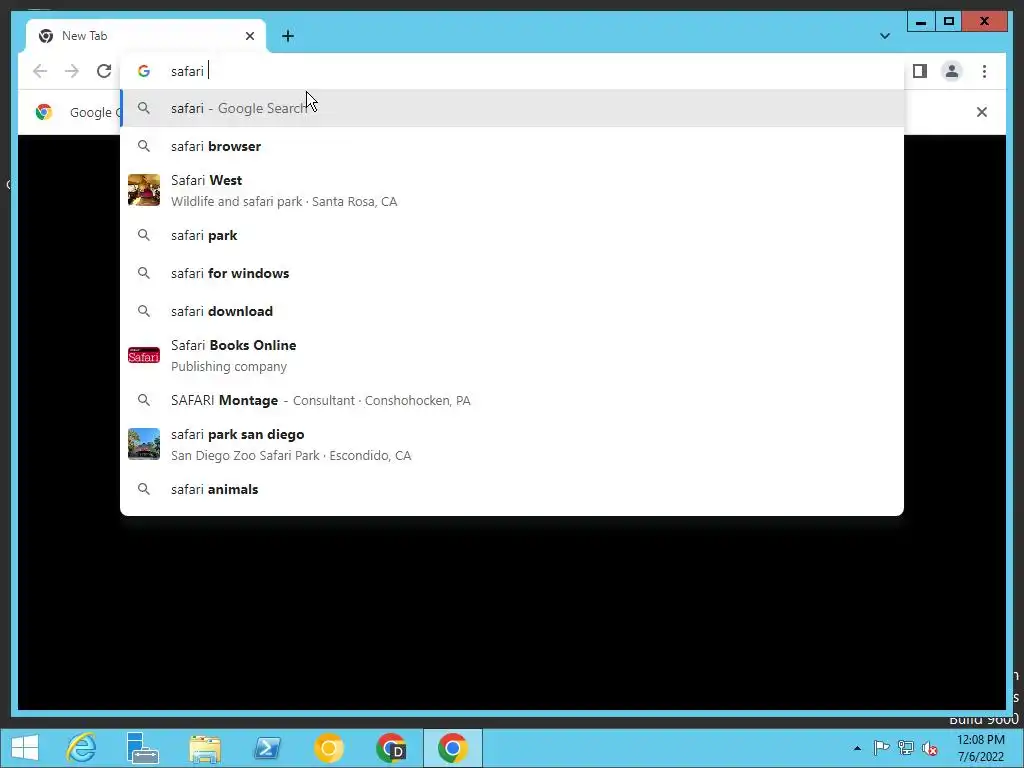
Task: Pick the 'safari for windows' suggestion
Action: 512,273
